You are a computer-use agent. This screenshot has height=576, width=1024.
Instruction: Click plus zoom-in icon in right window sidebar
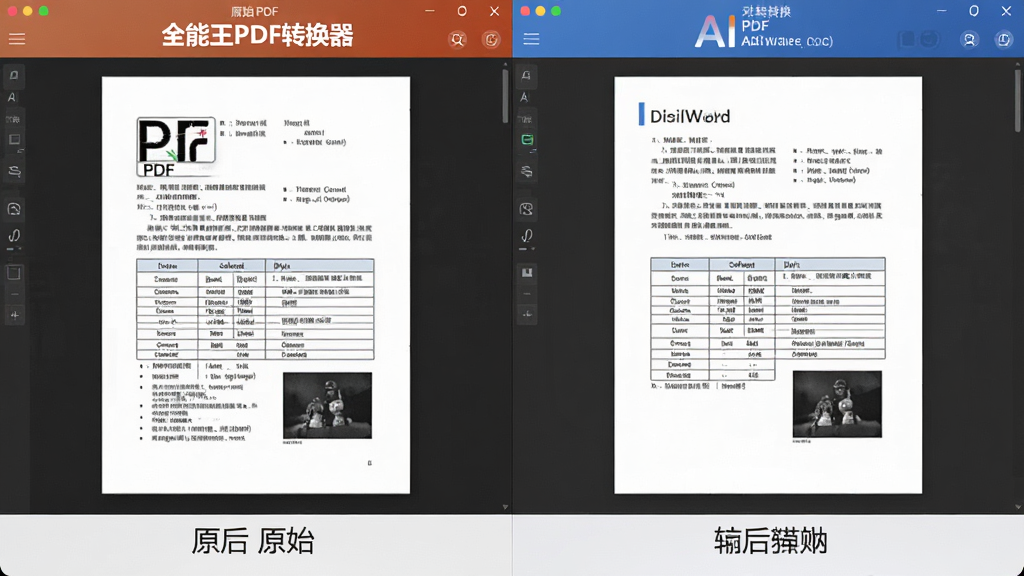tap(526, 315)
